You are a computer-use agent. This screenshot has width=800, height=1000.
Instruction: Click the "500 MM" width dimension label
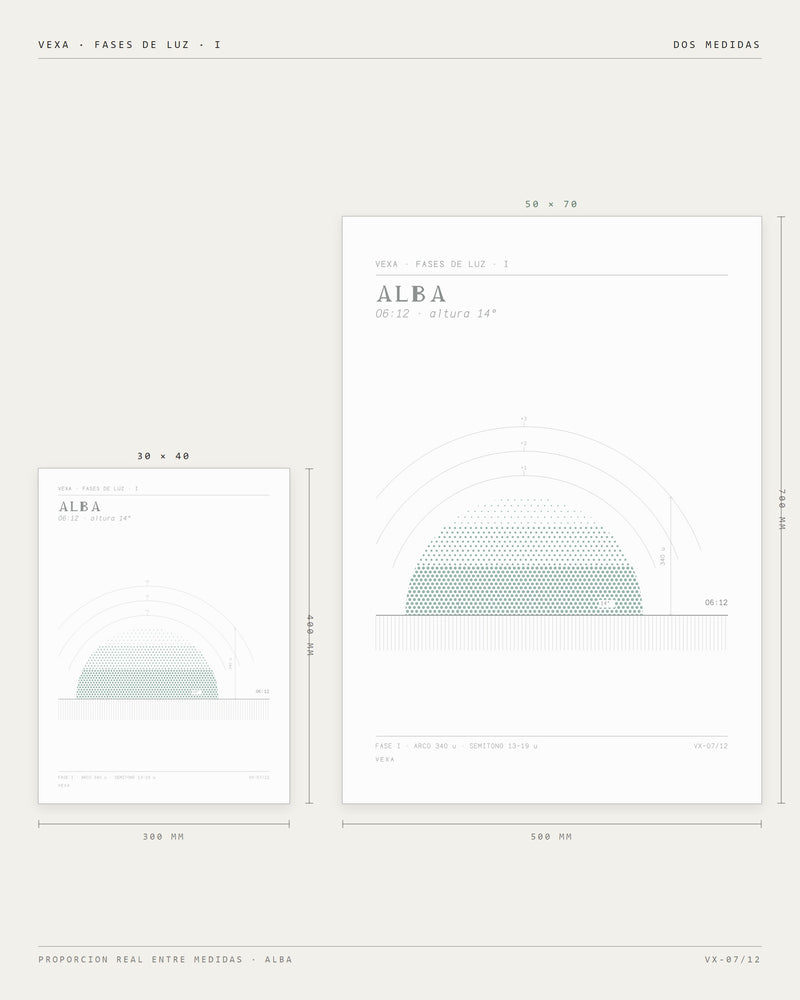[551, 837]
